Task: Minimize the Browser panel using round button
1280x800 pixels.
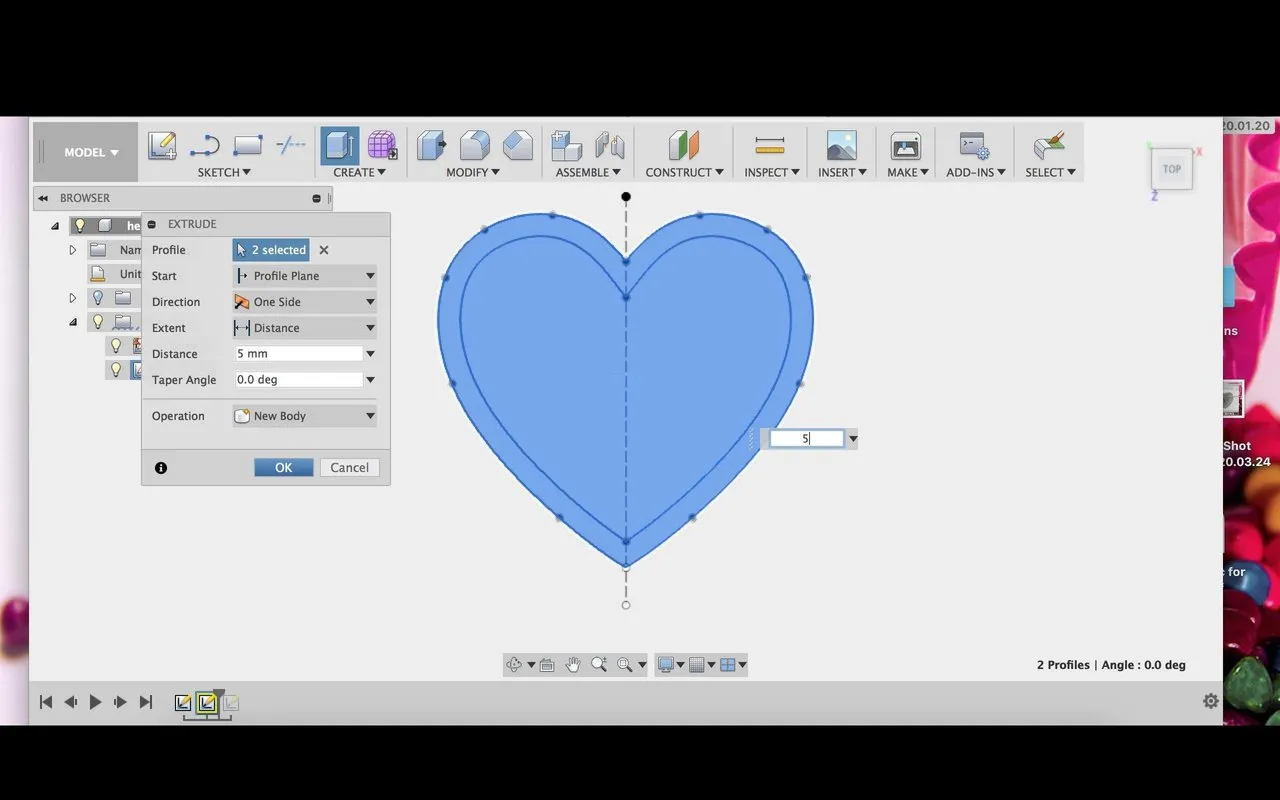Action: coord(317,198)
